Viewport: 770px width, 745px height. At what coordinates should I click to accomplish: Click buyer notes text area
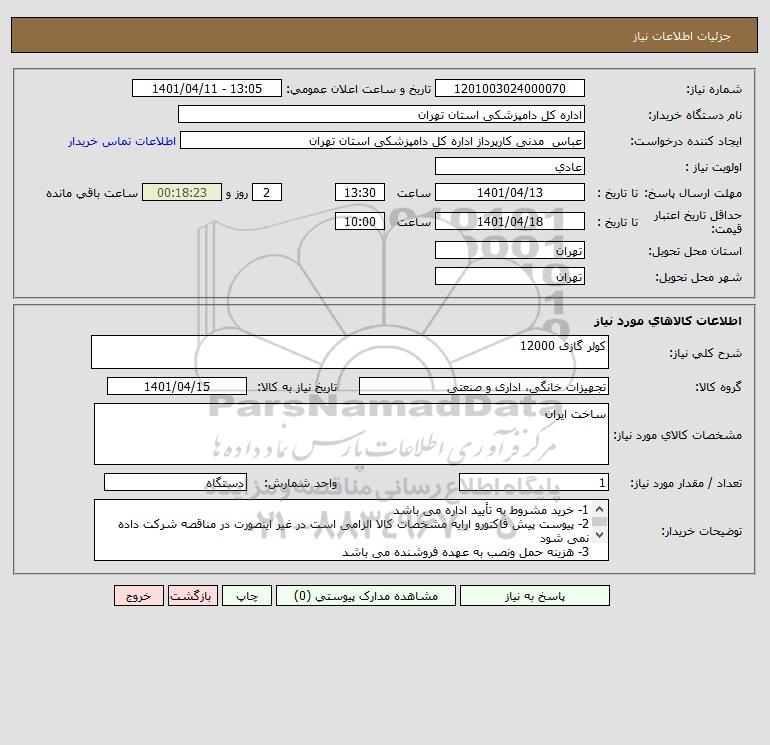[x=351, y=530]
